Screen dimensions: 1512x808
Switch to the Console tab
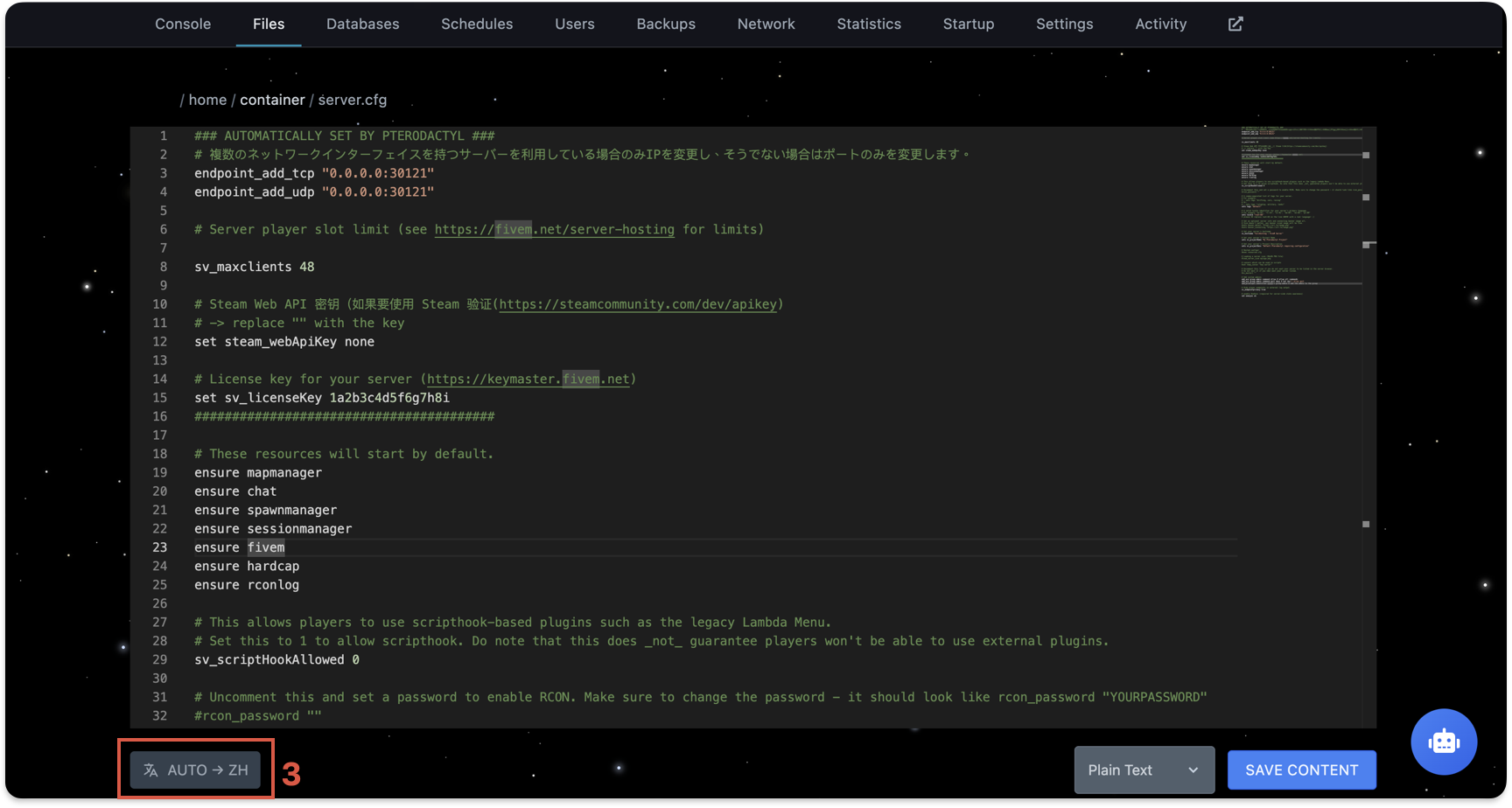click(x=183, y=24)
